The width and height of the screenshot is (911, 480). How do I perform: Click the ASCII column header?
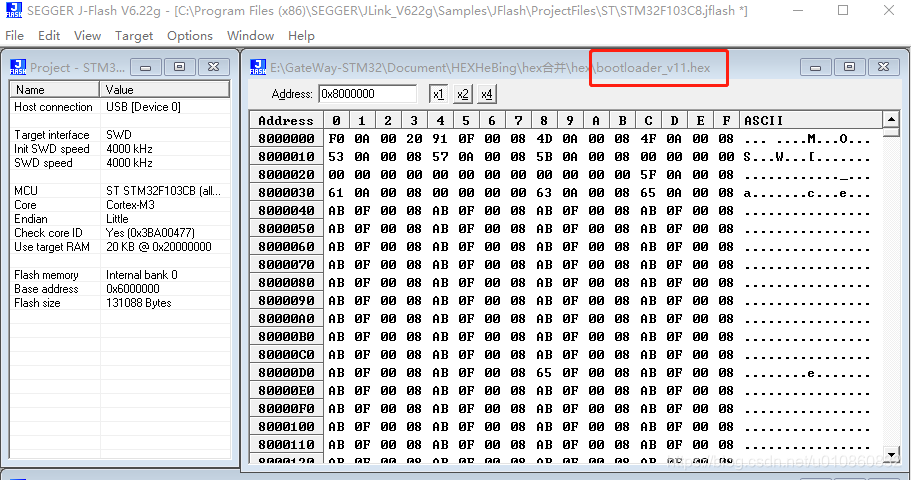[810, 120]
